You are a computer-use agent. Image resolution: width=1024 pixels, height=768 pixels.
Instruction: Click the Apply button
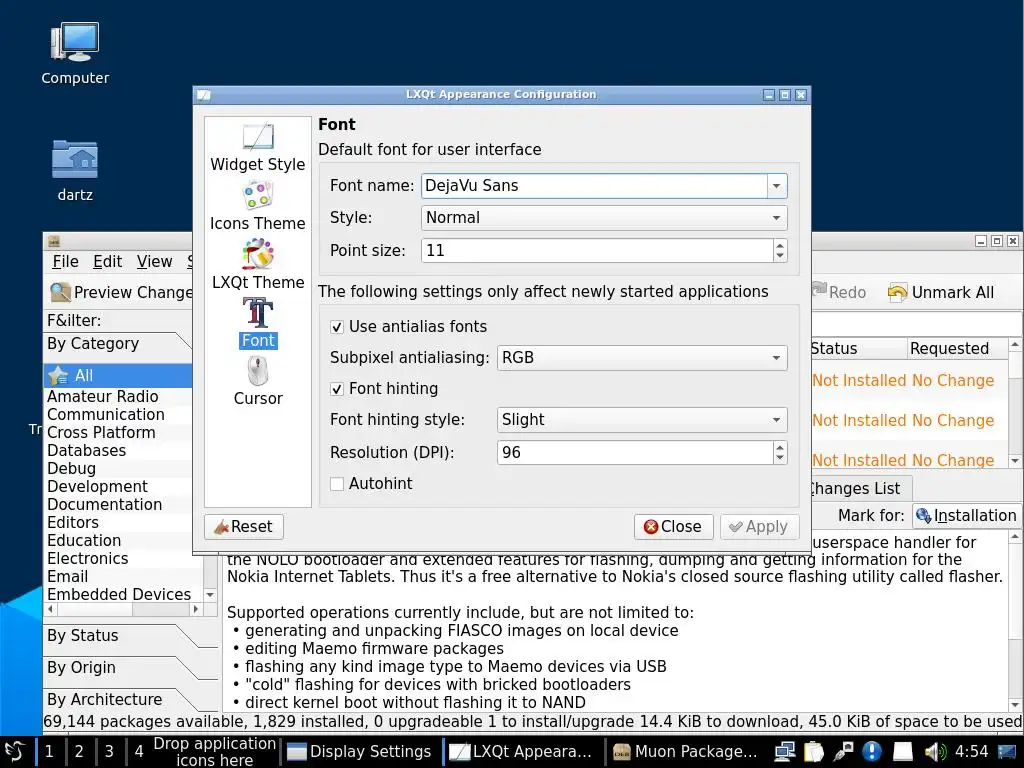coord(760,526)
